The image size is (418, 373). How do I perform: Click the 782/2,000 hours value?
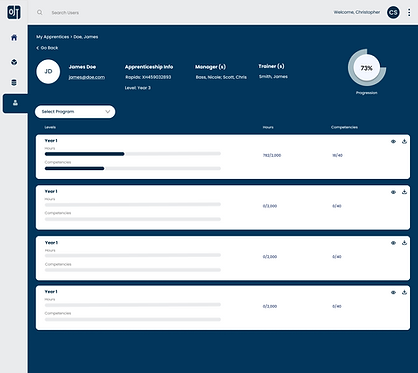[x=272, y=155]
